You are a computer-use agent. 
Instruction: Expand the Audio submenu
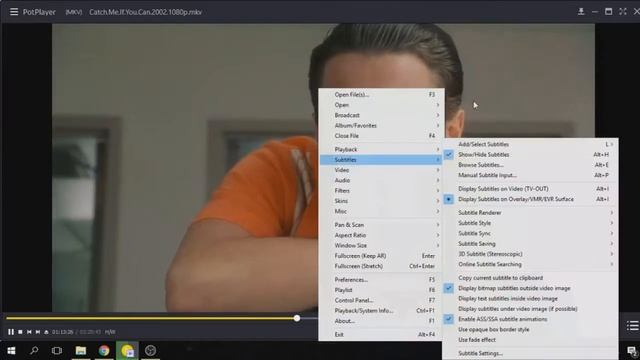pos(381,180)
